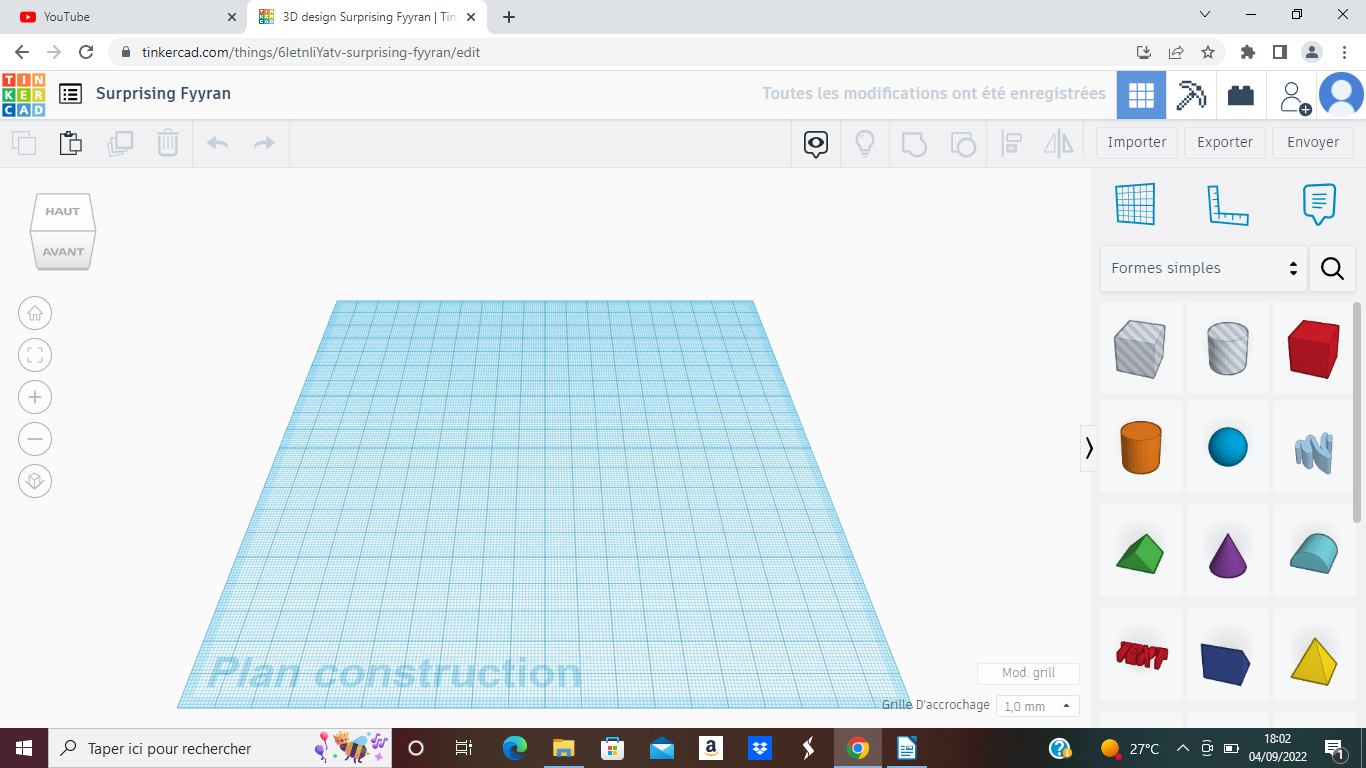The image size is (1366, 768).
Task: Click the Paste clipboard icon
Action: (x=71, y=143)
